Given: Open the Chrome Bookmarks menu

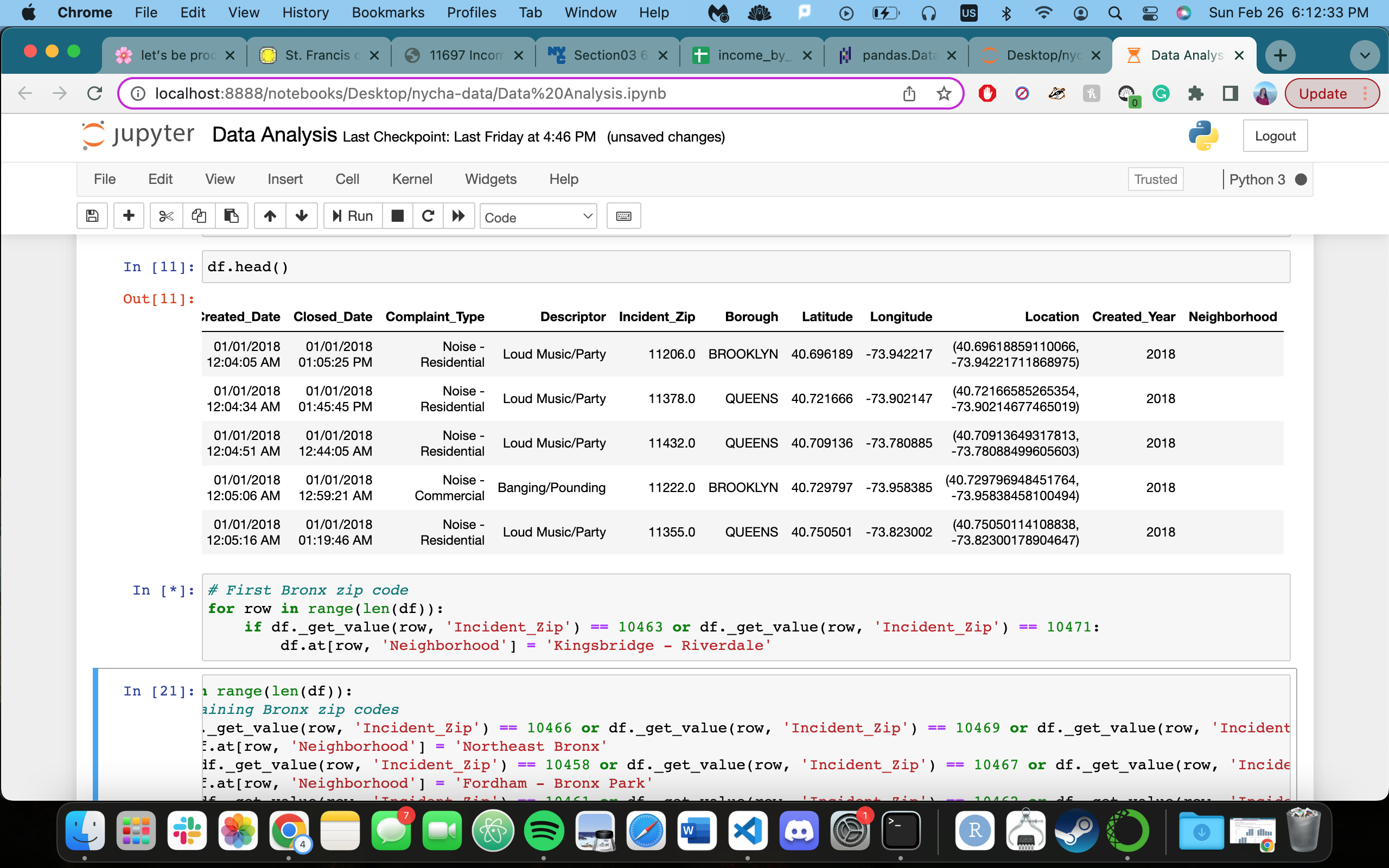Looking at the screenshot, I should [x=388, y=12].
